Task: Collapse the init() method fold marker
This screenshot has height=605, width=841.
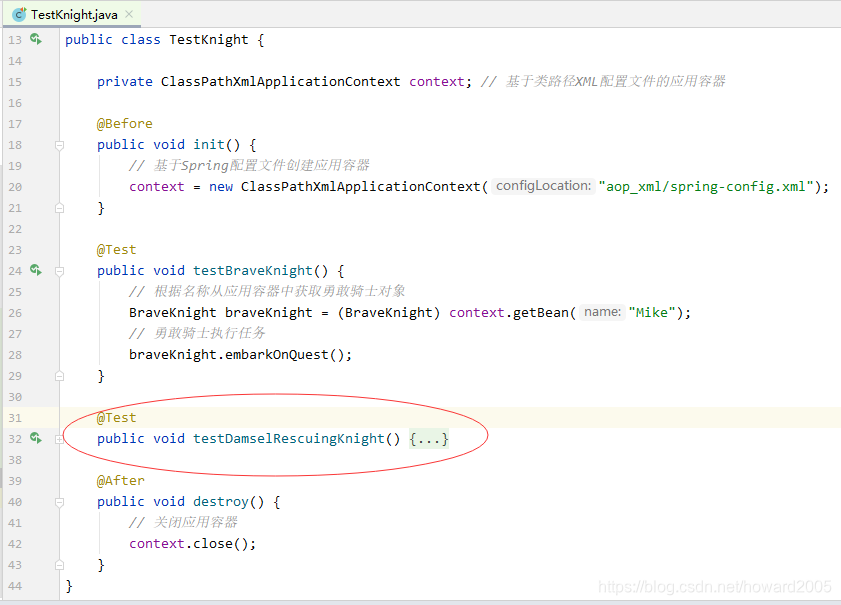Action: tap(60, 145)
